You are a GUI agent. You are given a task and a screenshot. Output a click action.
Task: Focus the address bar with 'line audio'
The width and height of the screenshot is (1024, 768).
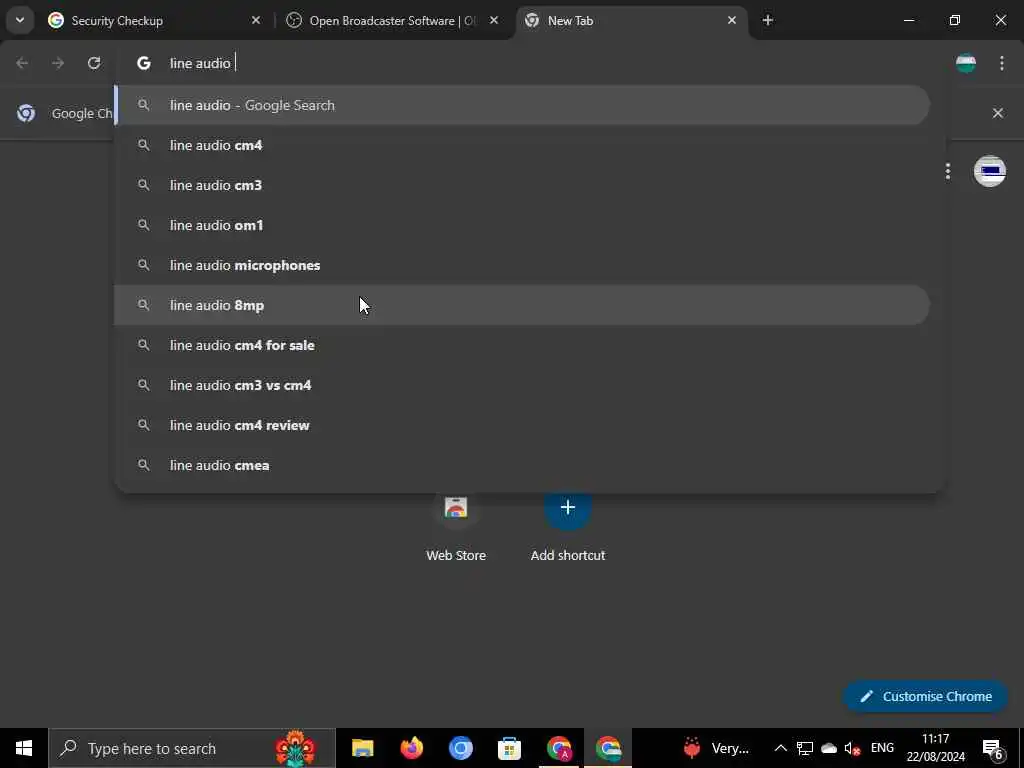tap(530, 63)
